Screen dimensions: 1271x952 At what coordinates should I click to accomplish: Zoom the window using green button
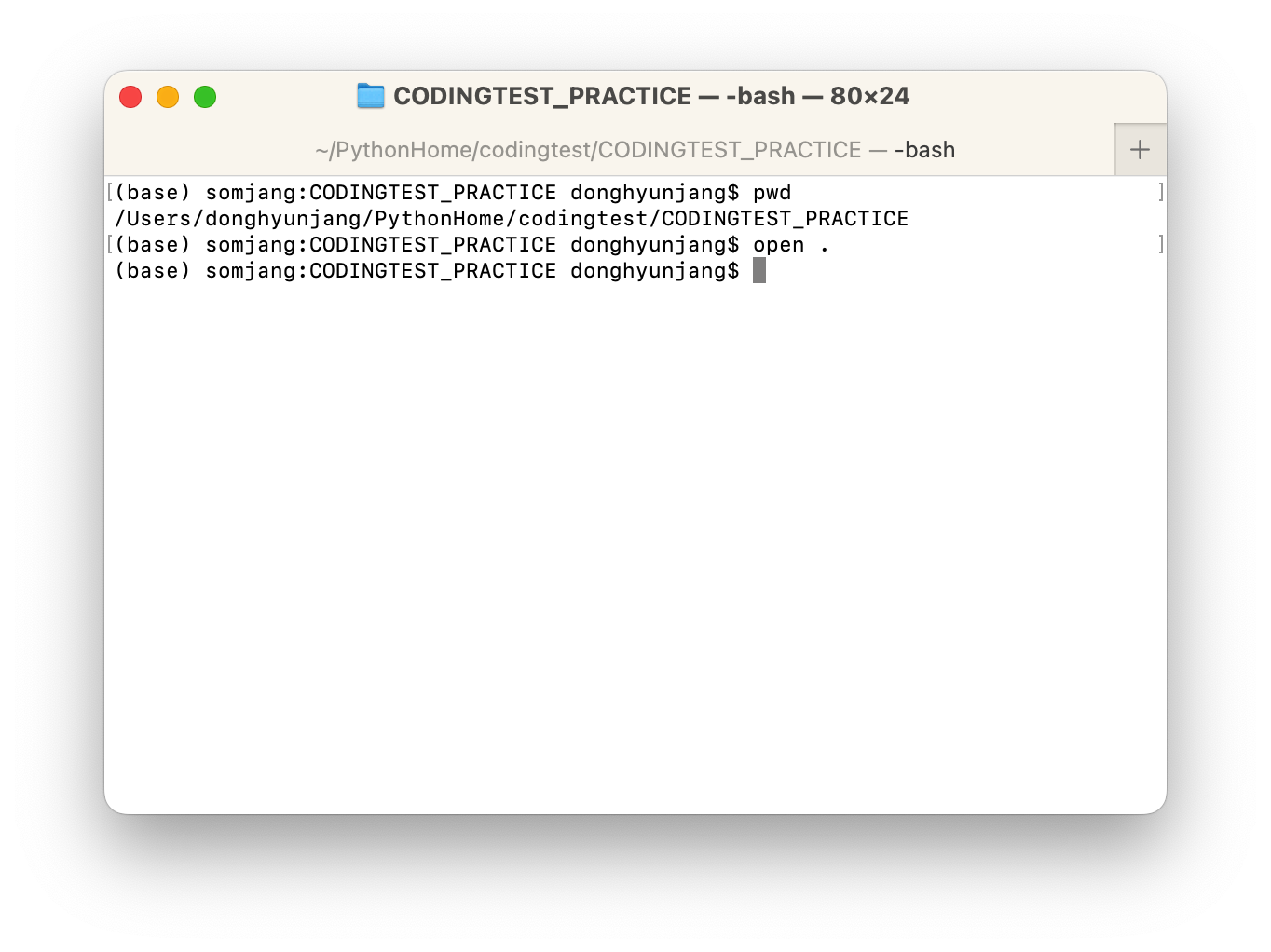205,97
